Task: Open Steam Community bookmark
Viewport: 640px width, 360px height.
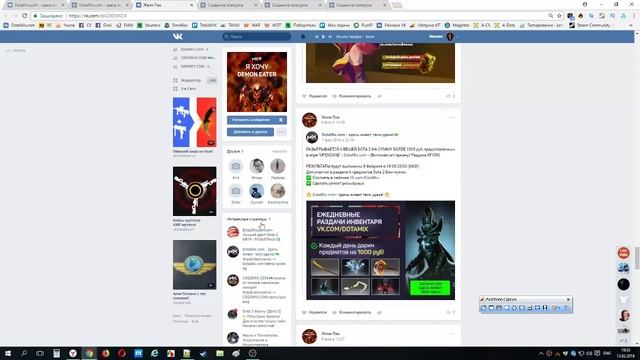Action: 590,25
